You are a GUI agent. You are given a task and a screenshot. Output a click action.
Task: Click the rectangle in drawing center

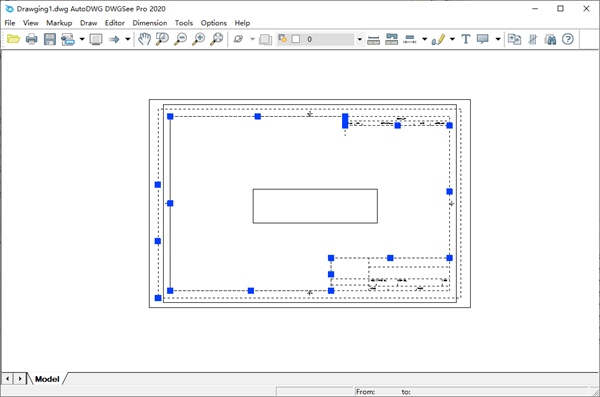pyautogui.click(x=315, y=206)
